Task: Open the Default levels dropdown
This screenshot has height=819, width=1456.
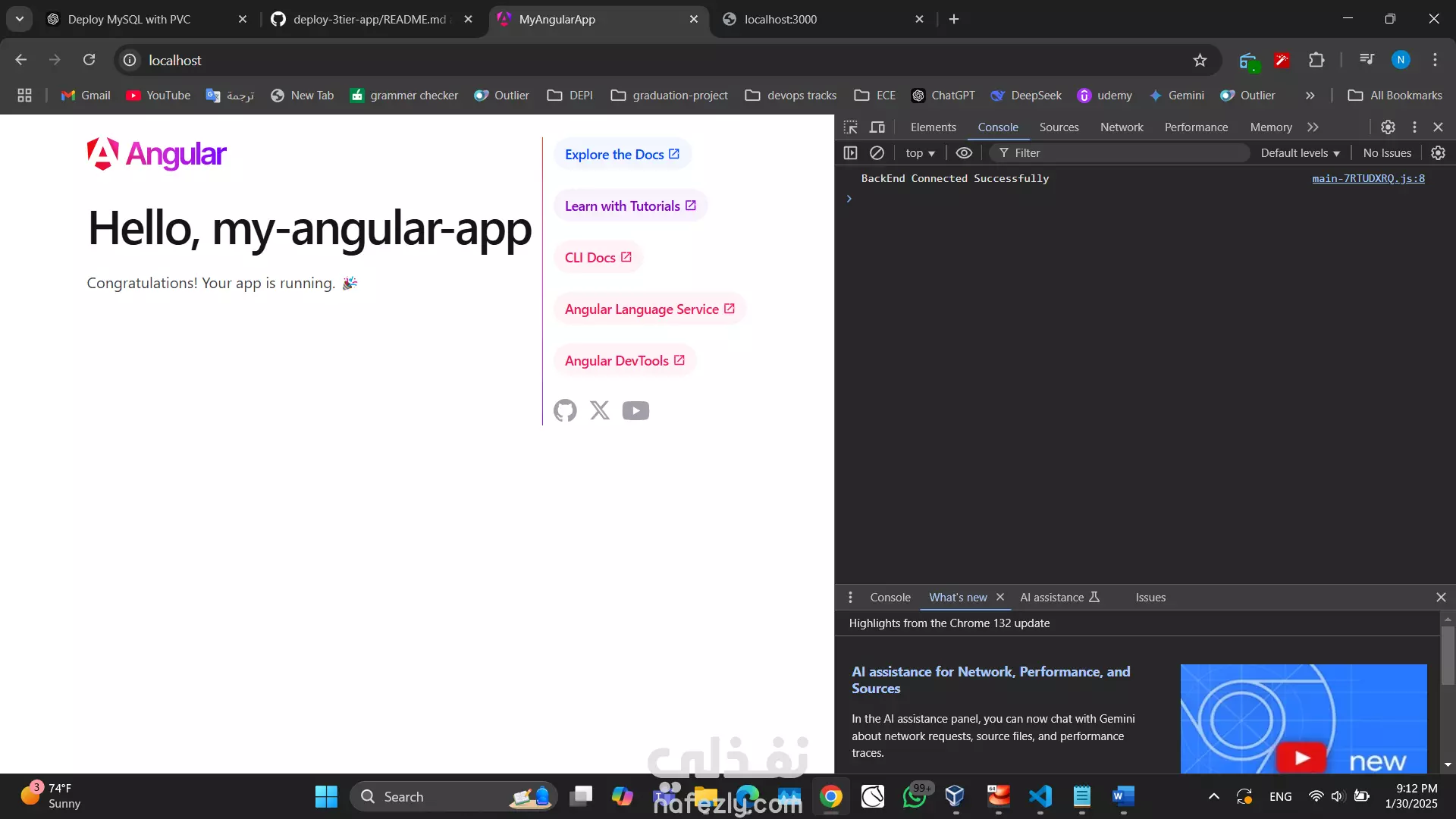Action: 1300,153
